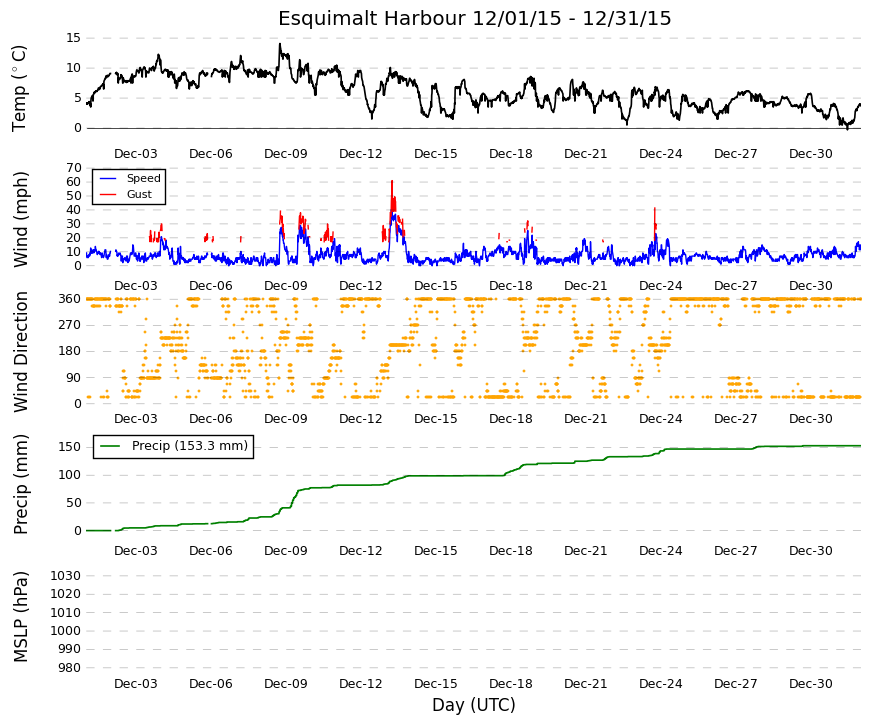This screenshot has height=725, width=871.
Task: Click the Temp (°C) axis label
Action: pos(19,88)
